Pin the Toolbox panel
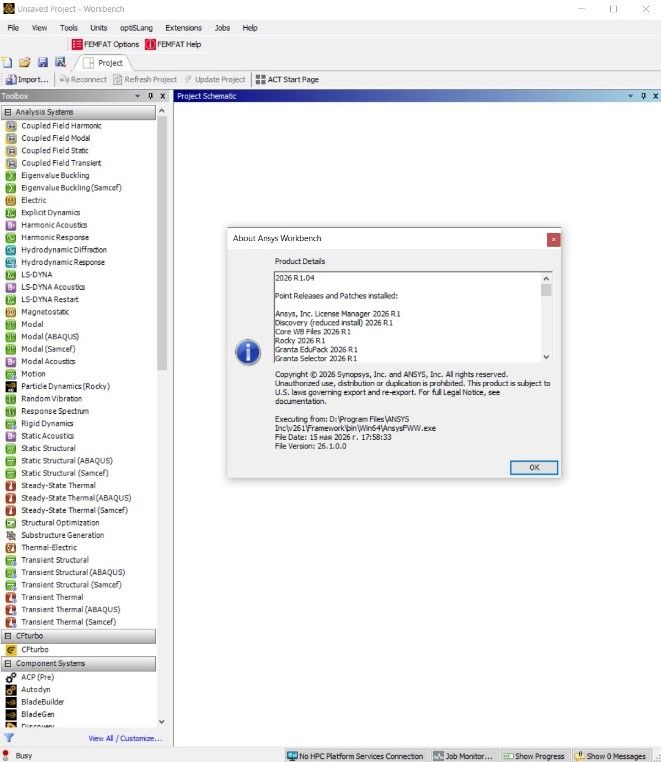The image size is (661, 762). pos(151,96)
